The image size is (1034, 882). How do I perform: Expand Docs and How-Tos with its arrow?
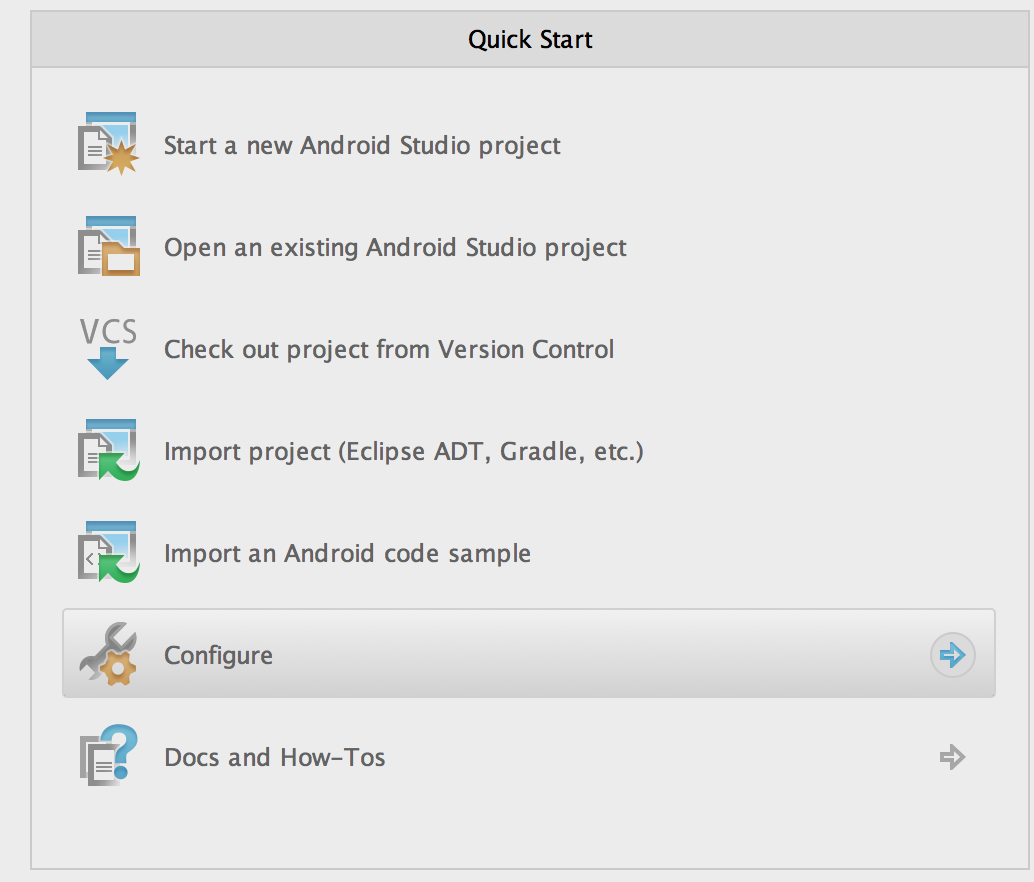click(x=952, y=757)
